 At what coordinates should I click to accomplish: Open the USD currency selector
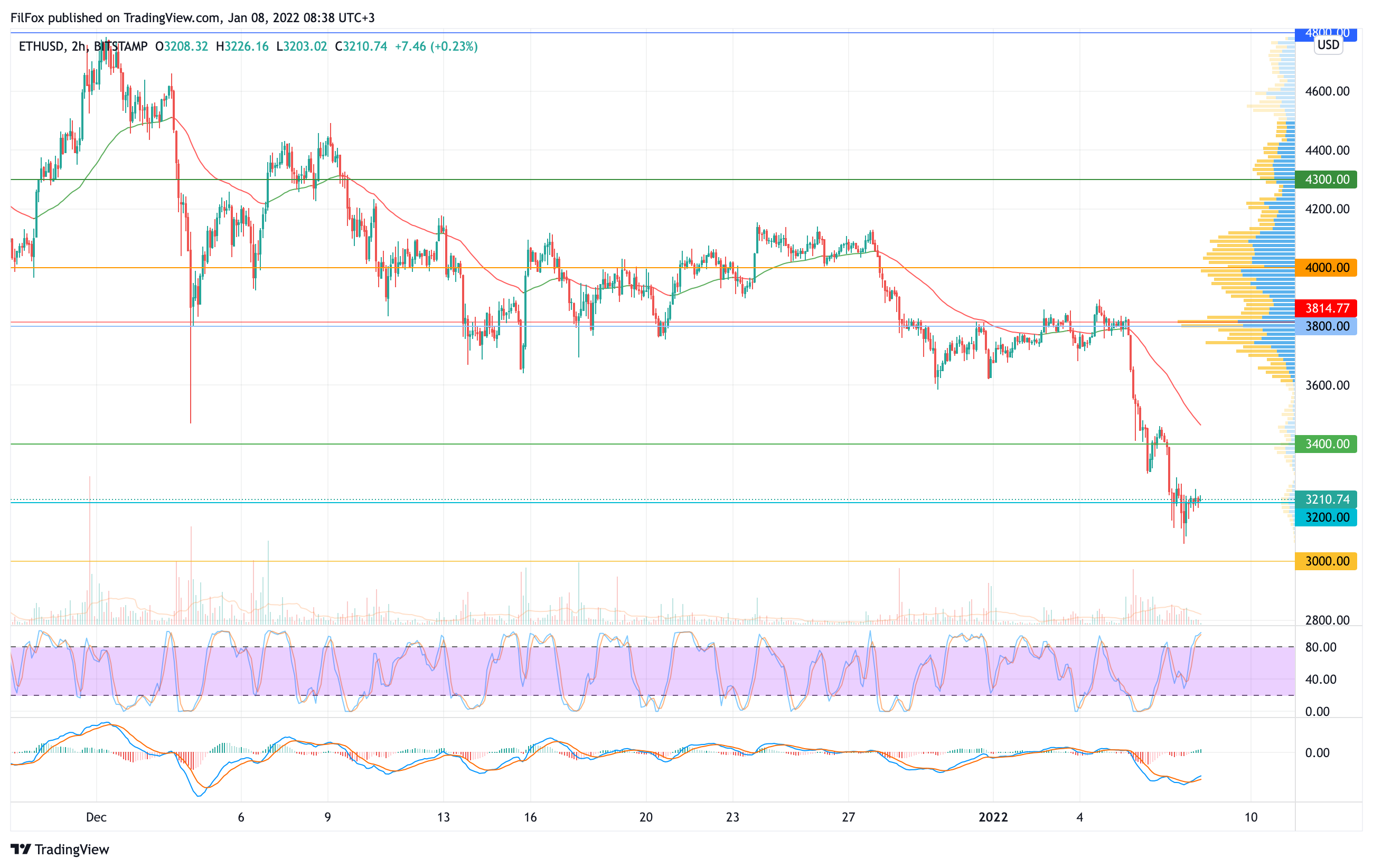pos(1328,45)
